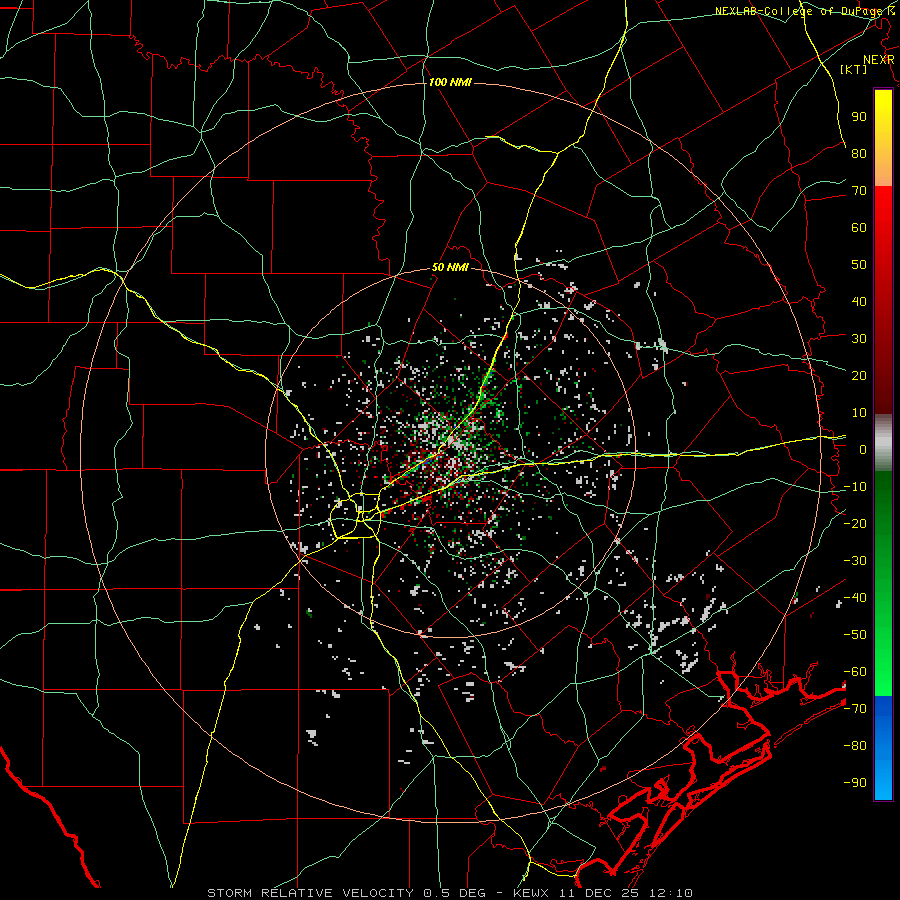
Task: Click the NEXR label at top right
Action: click(879, 60)
